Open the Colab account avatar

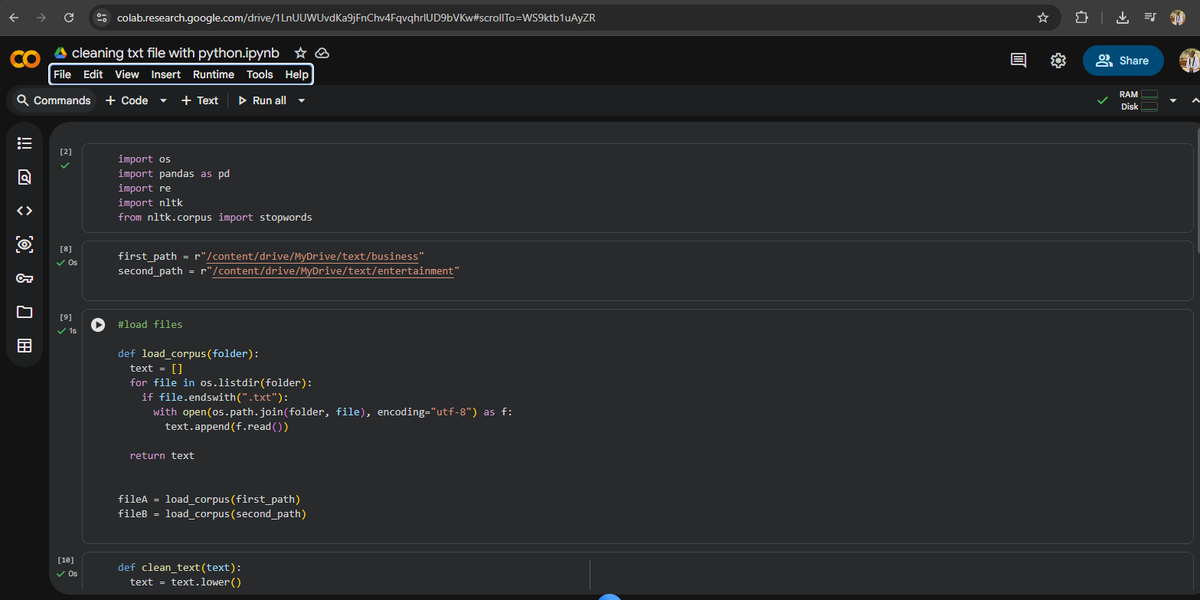pos(1188,61)
